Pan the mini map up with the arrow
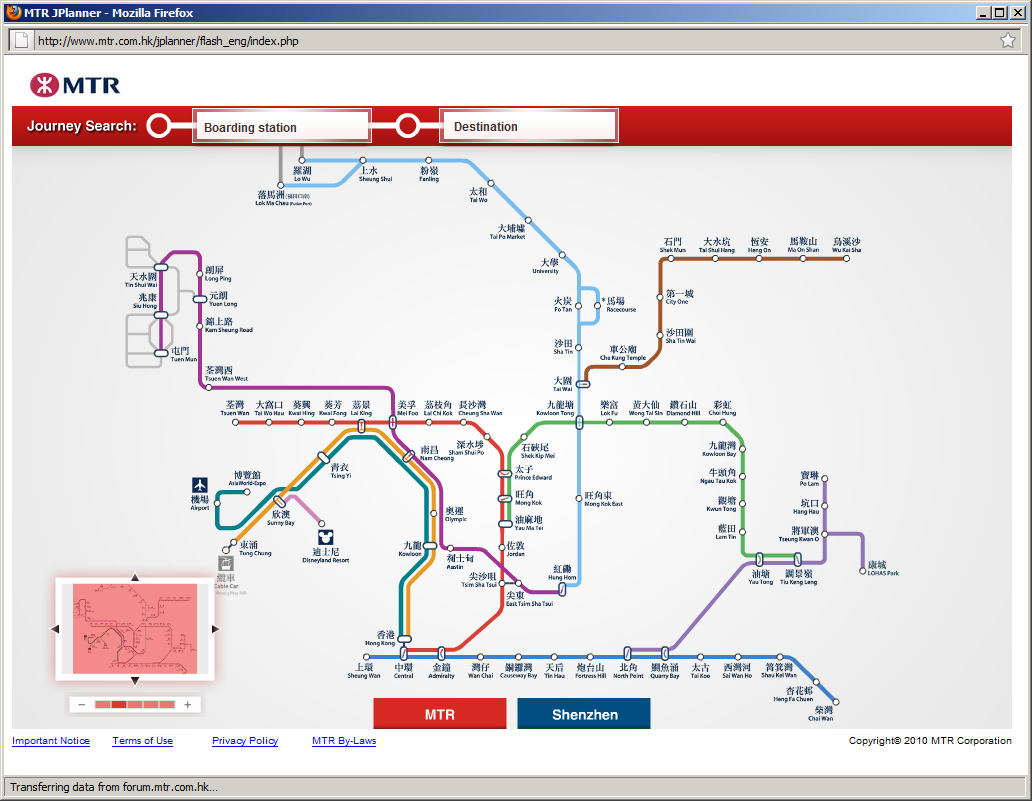The width and height of the screenshot is (1032, 801). click(135, 577)
